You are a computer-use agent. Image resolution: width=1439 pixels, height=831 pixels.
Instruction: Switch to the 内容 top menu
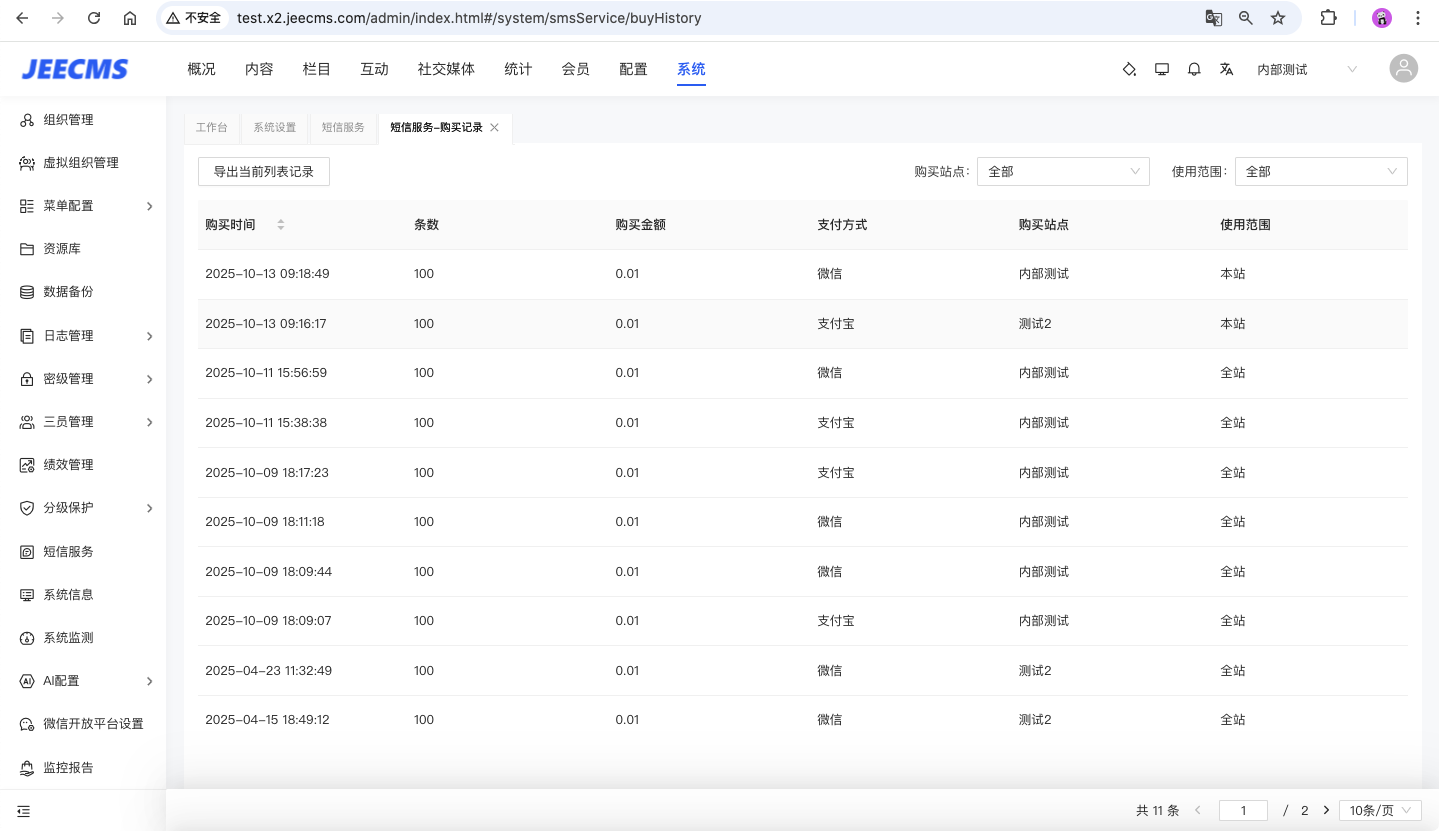click(259, 69)
